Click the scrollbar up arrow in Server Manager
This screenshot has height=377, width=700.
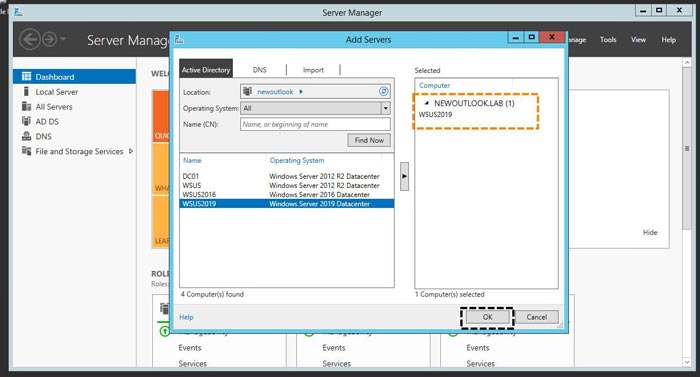(x=687, y=63)
